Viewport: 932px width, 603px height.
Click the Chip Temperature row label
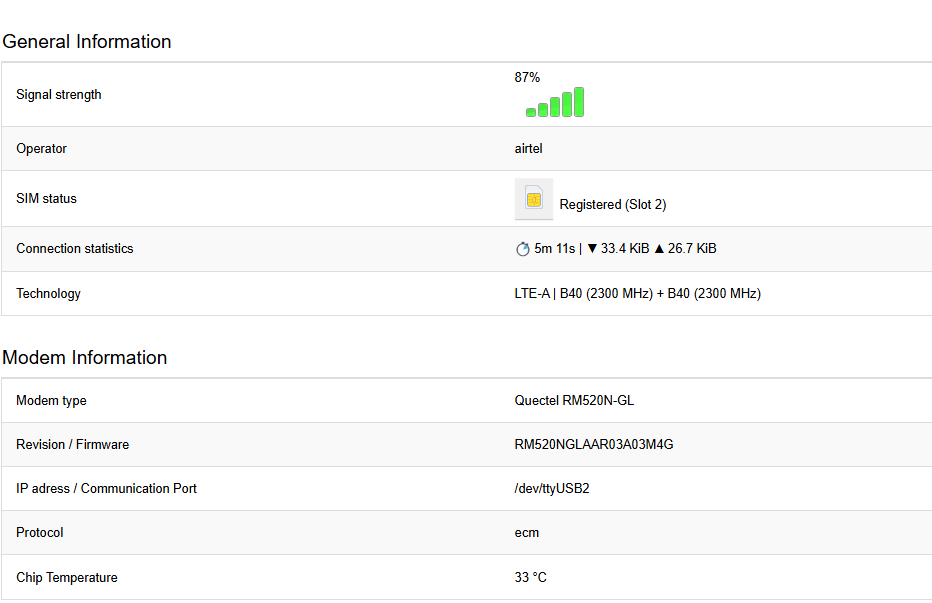[x=67, y=578]
